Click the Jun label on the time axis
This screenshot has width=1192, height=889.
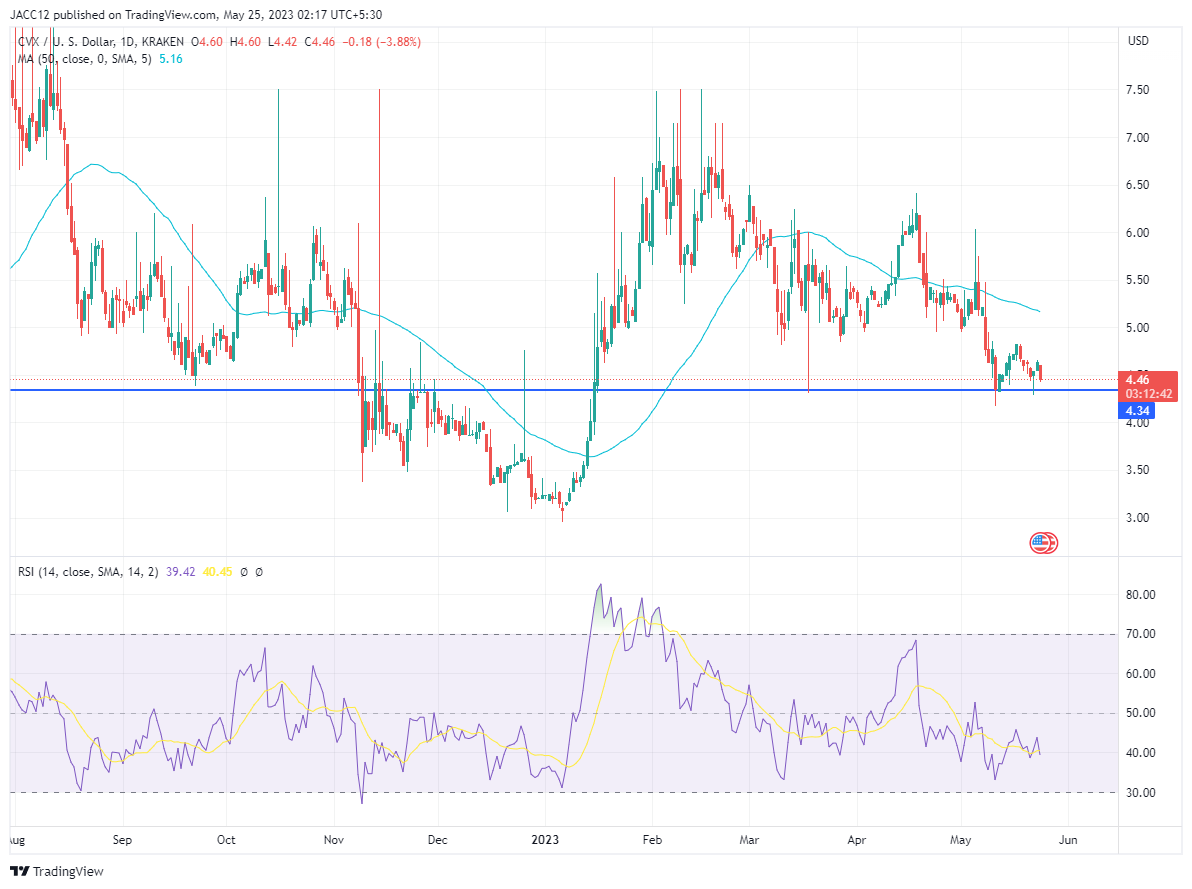[1068, 840]
